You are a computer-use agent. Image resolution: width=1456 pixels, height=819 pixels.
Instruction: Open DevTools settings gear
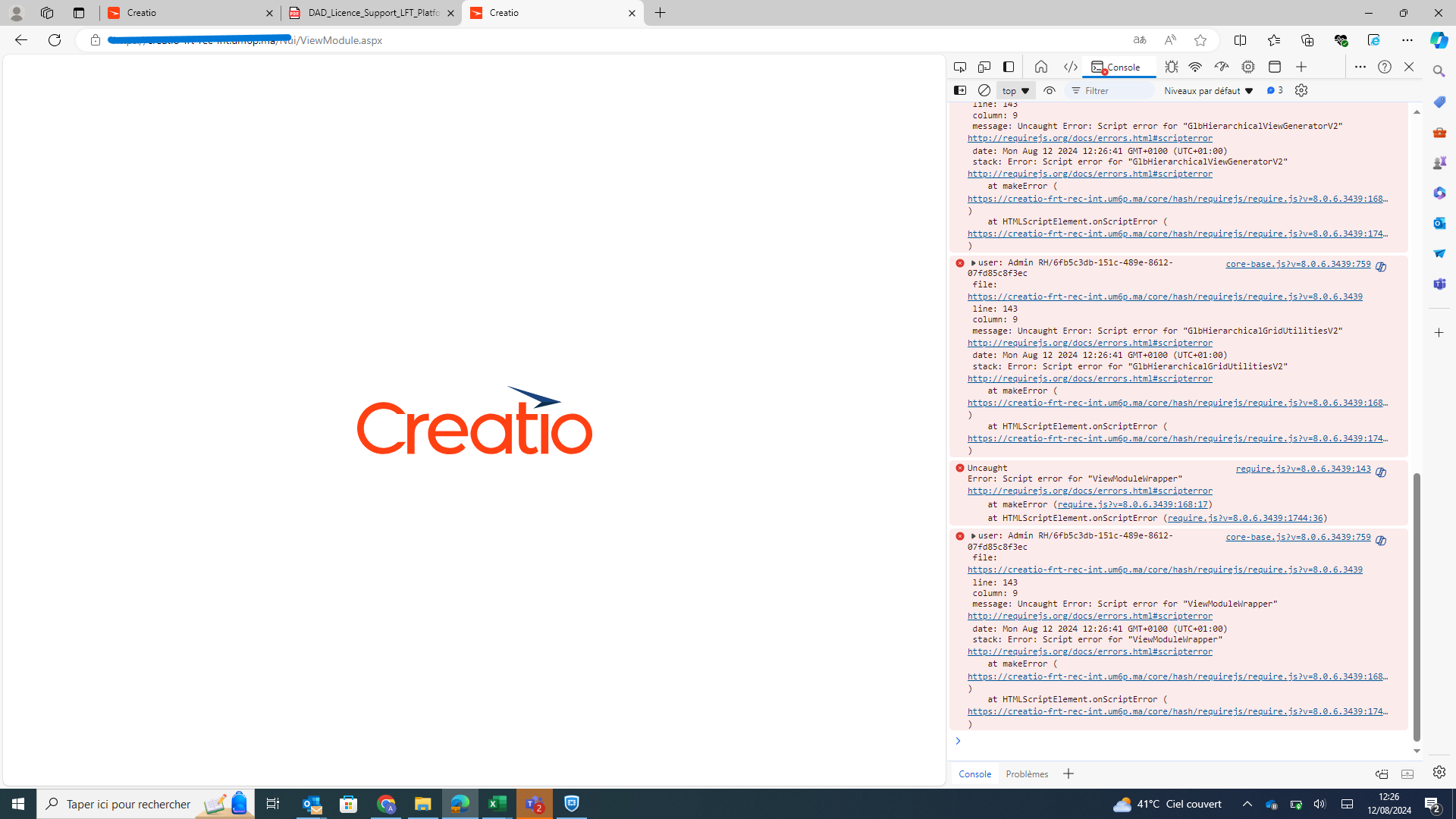coord(1301,90)
